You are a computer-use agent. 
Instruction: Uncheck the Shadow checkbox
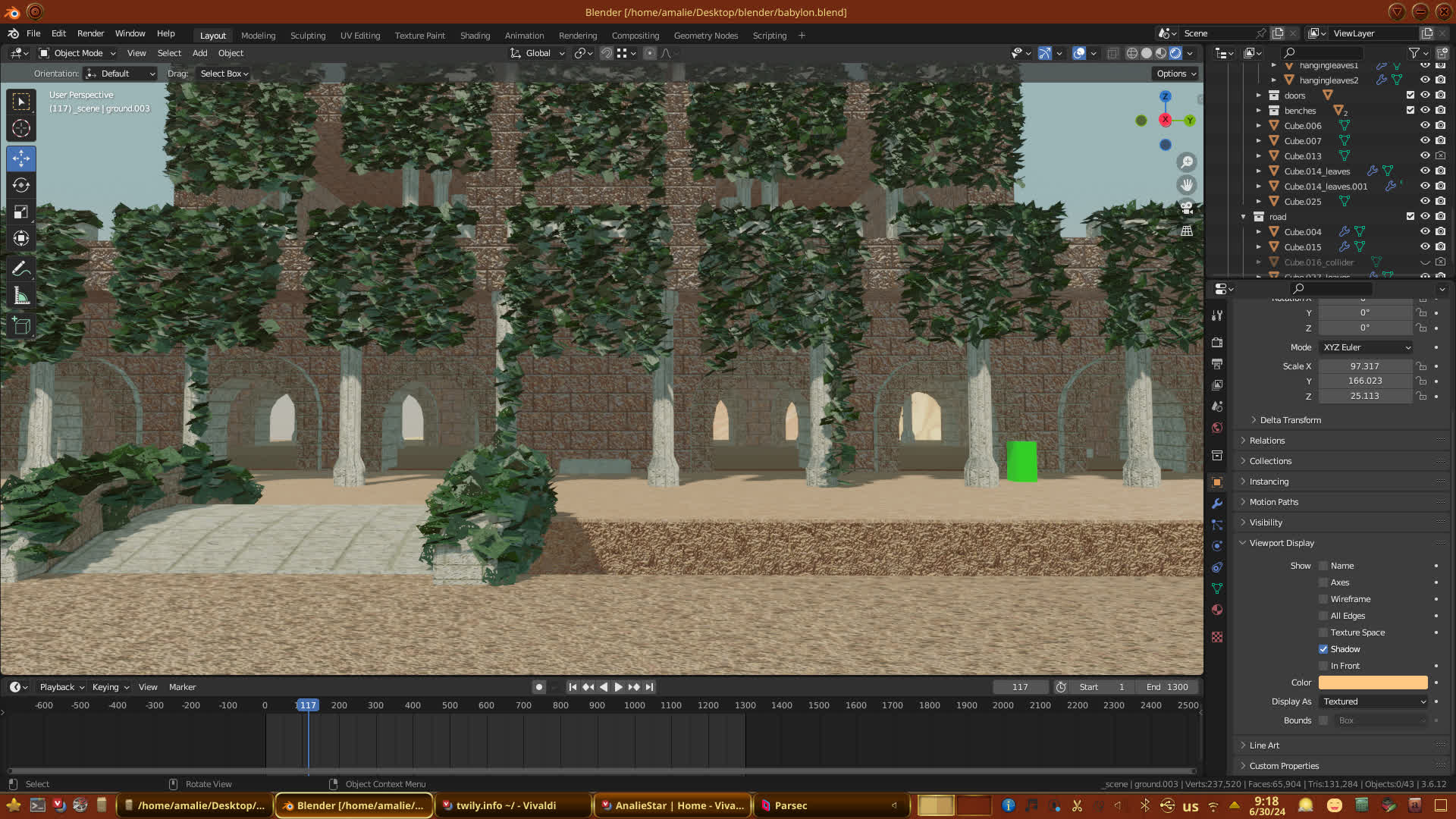click(1323, 649)
